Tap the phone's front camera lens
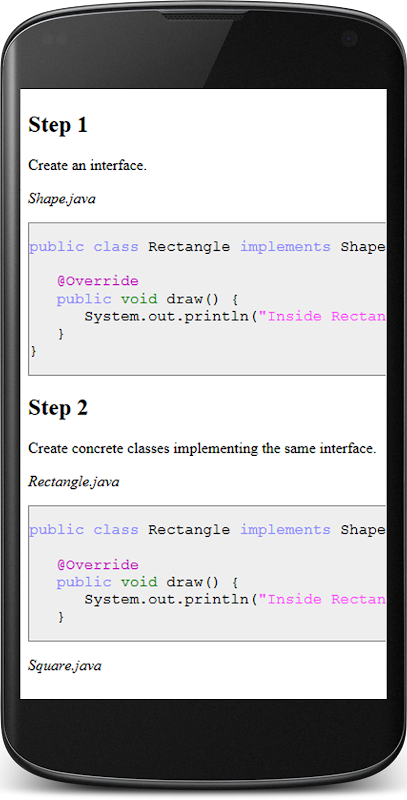Screen dimensions: 407x800 pyautogui.click(x=349, y=39)
